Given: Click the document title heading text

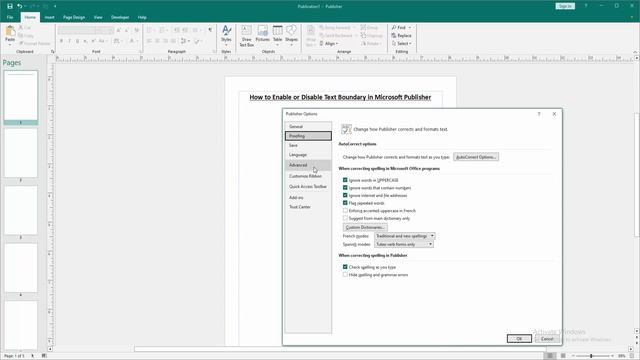Looking at the screenshot, I should [x=340, y=97].
